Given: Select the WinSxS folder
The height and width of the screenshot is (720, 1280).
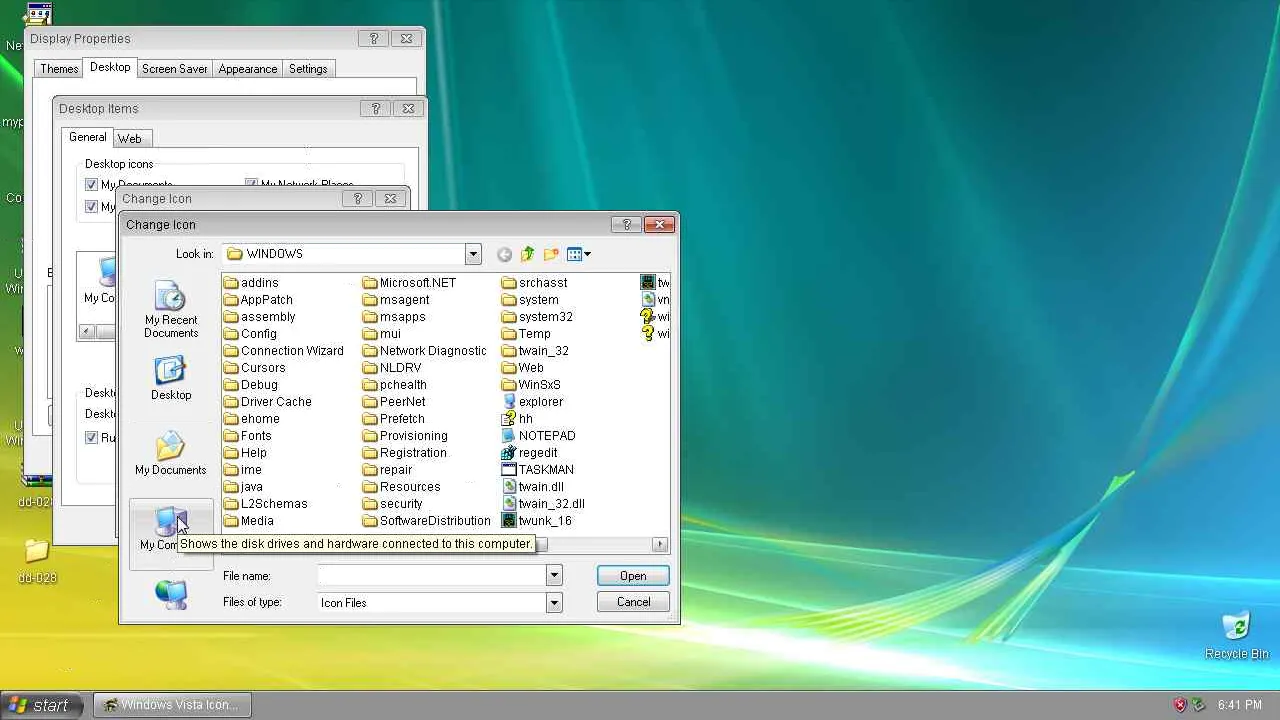Looking at the screenshot, I should point(532,385).
